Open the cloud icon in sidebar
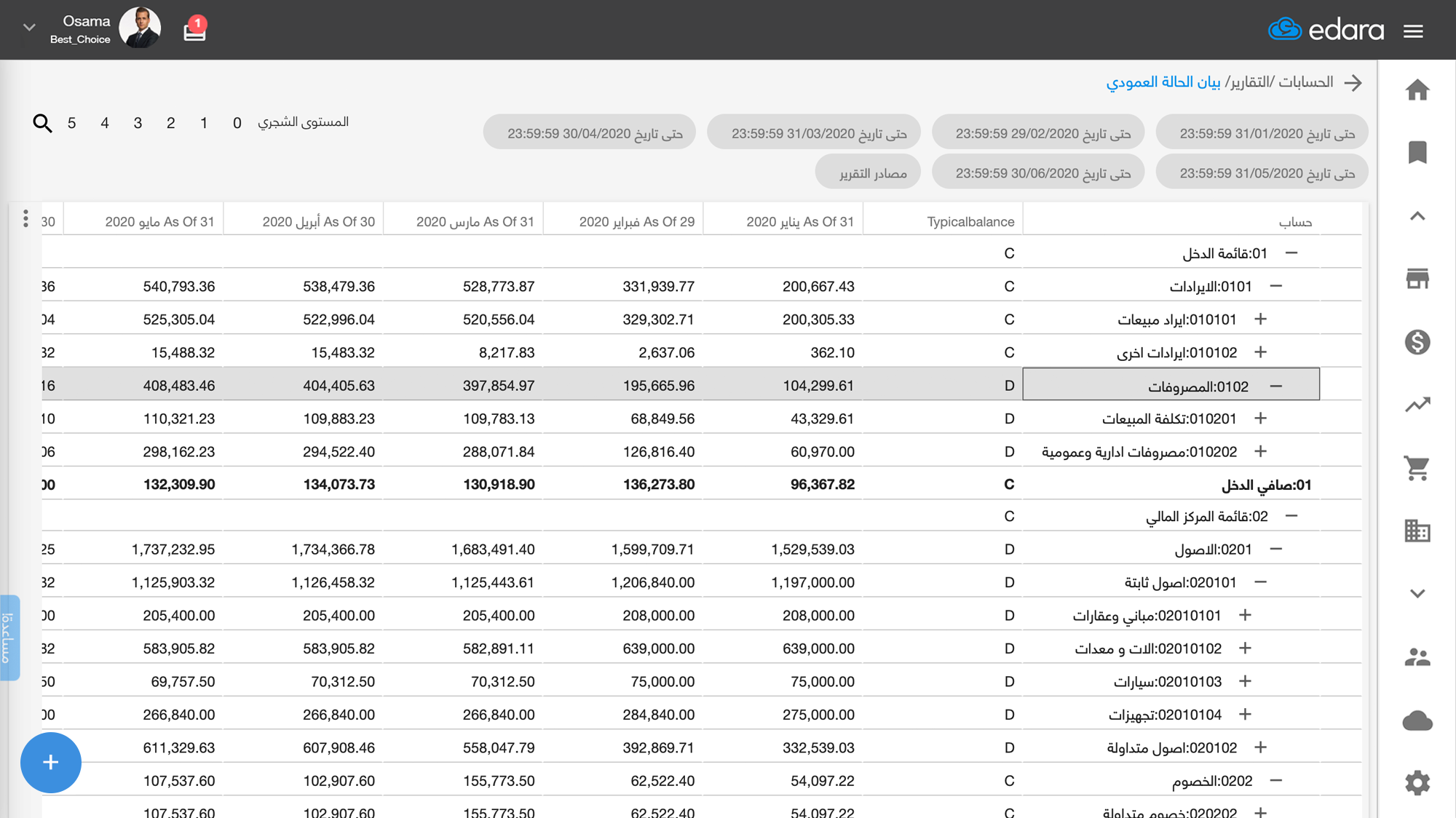Screen dimensions: 1456x818 (1417, 720)
